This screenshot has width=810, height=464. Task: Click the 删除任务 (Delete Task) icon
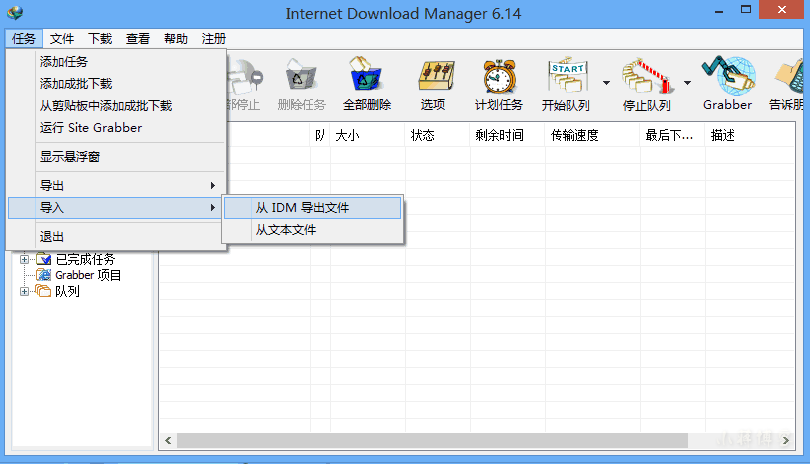pyautogui.click(x=301, y=84)
